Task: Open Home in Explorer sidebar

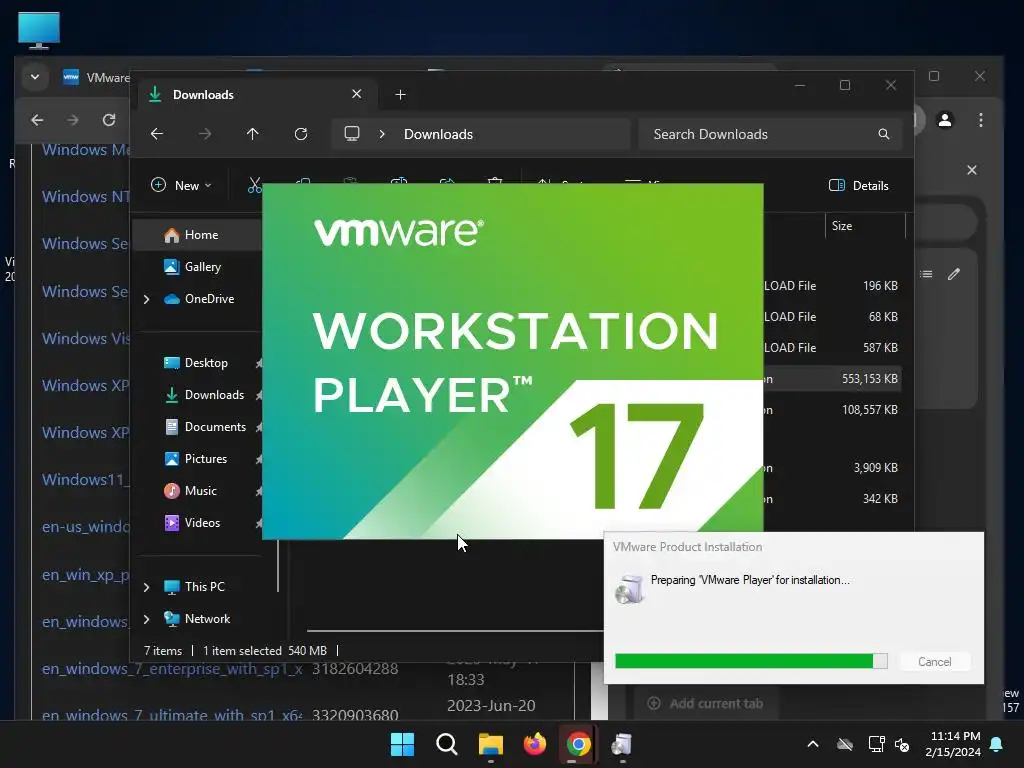Action: click(200, 235)
